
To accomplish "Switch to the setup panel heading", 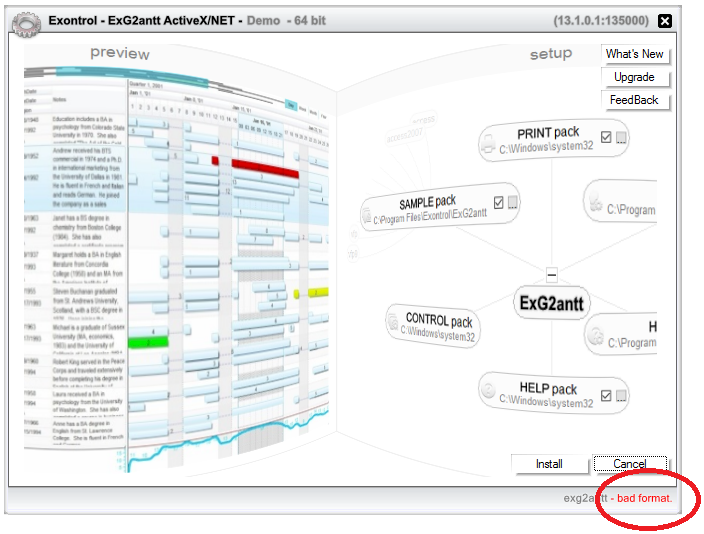I will click(551, 54).
